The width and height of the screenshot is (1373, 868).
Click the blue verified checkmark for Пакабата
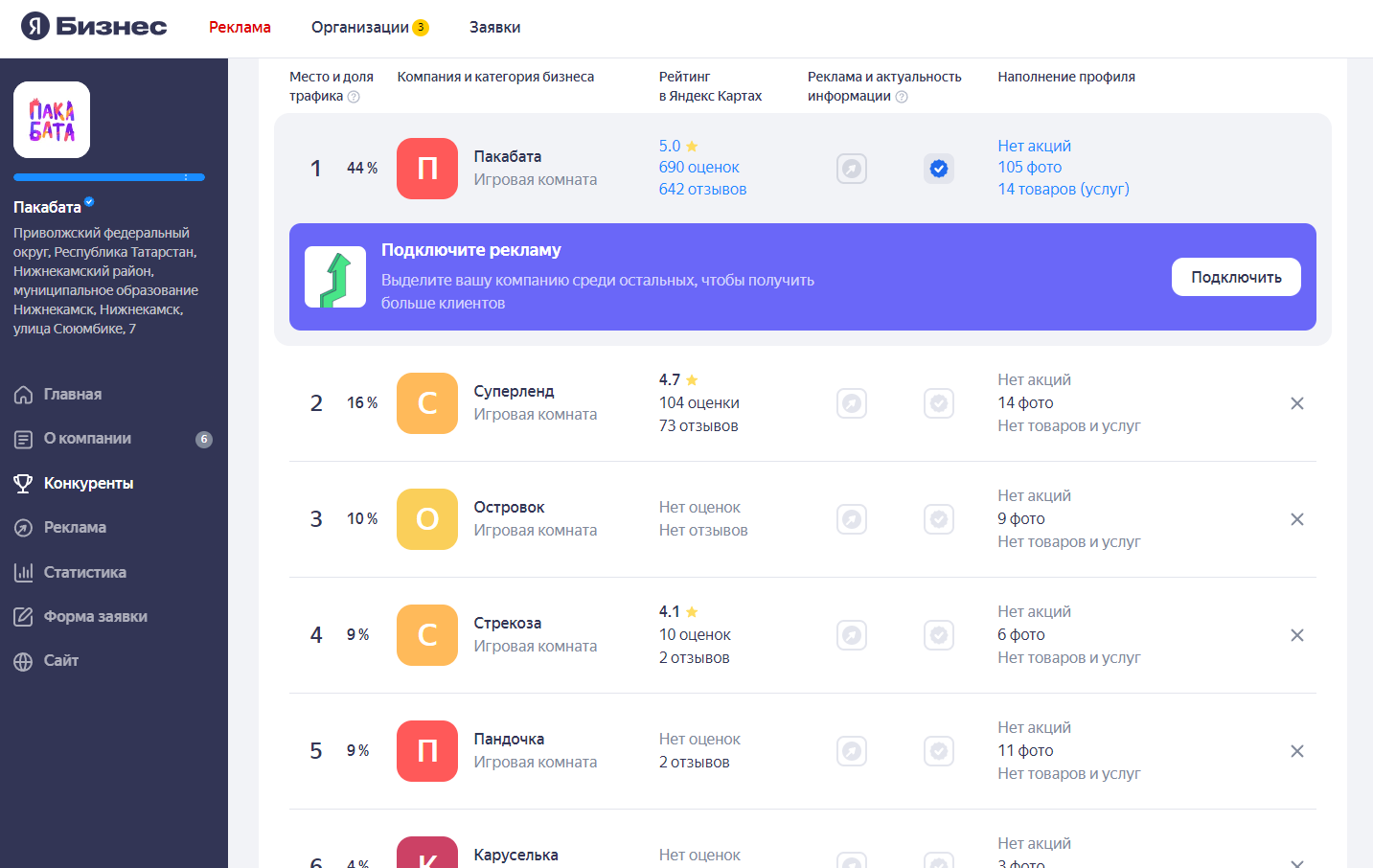939,169
